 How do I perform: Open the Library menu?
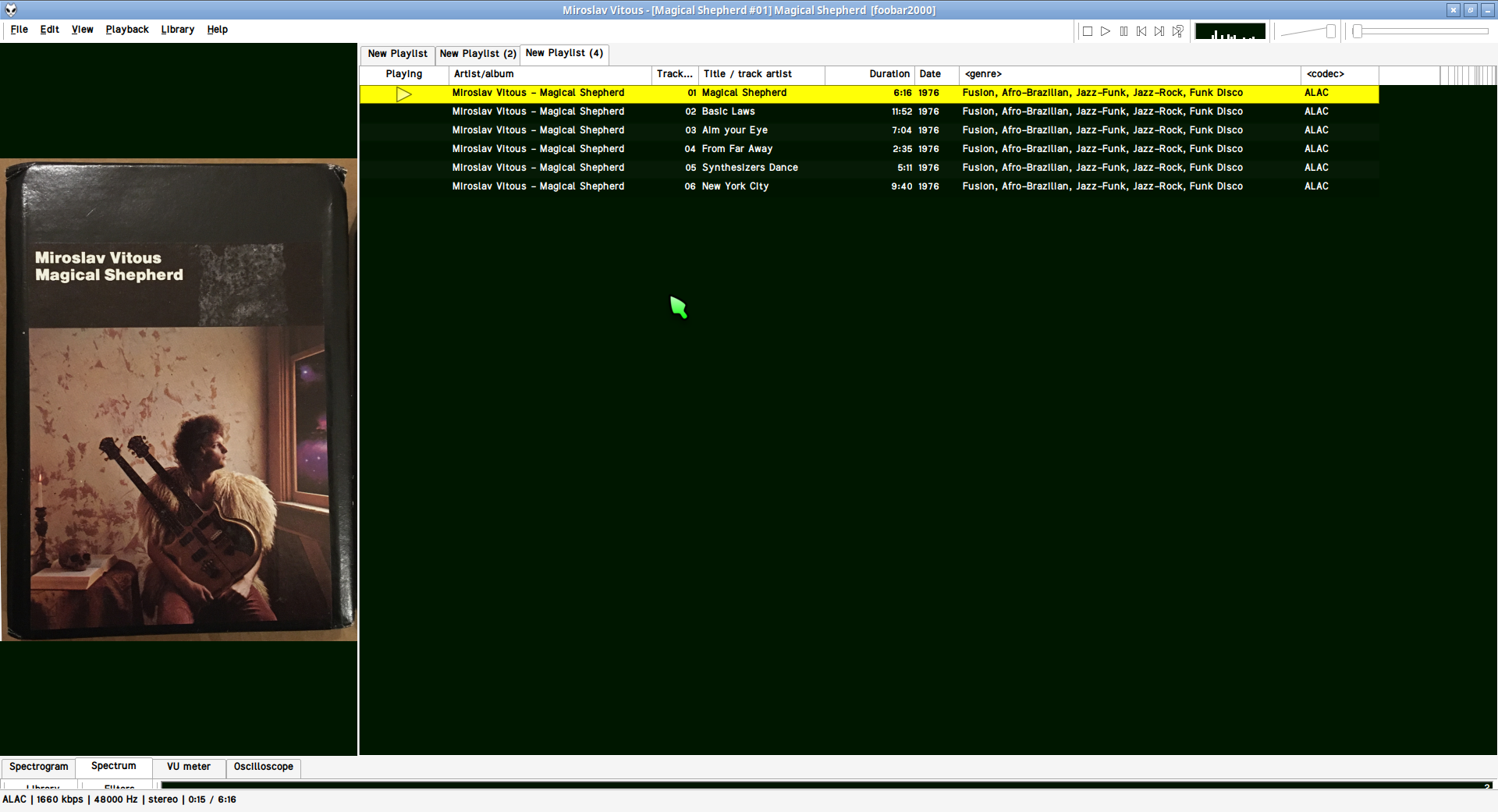click(x=178, y=30)
